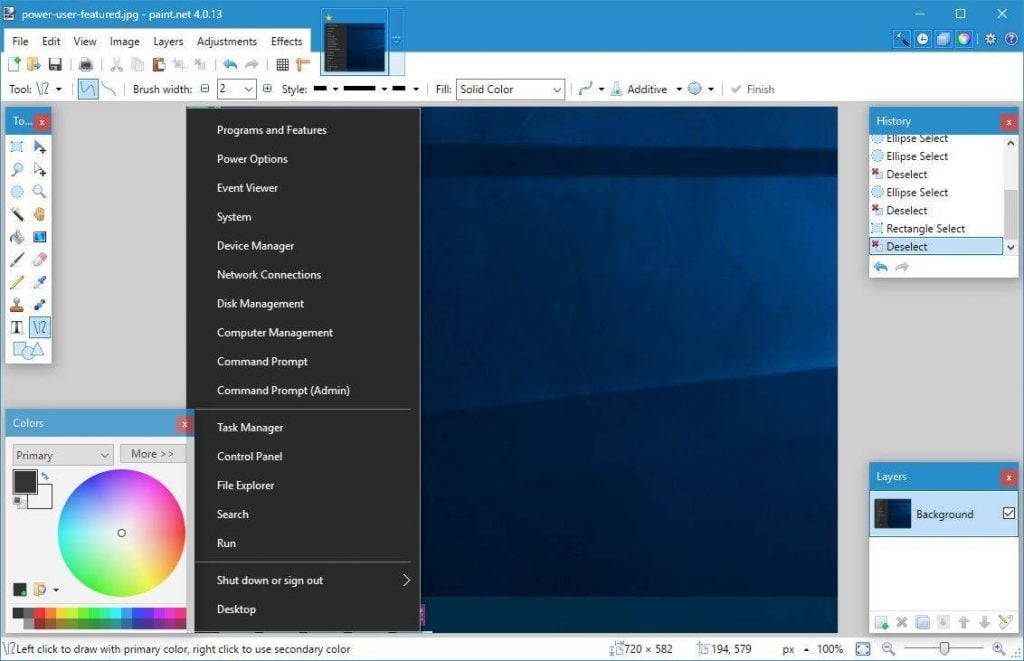Viewport: 1024px width, 661px height.
Task: Toggle the rulers display
Action: pyautogui.click(x=302, y=65)
